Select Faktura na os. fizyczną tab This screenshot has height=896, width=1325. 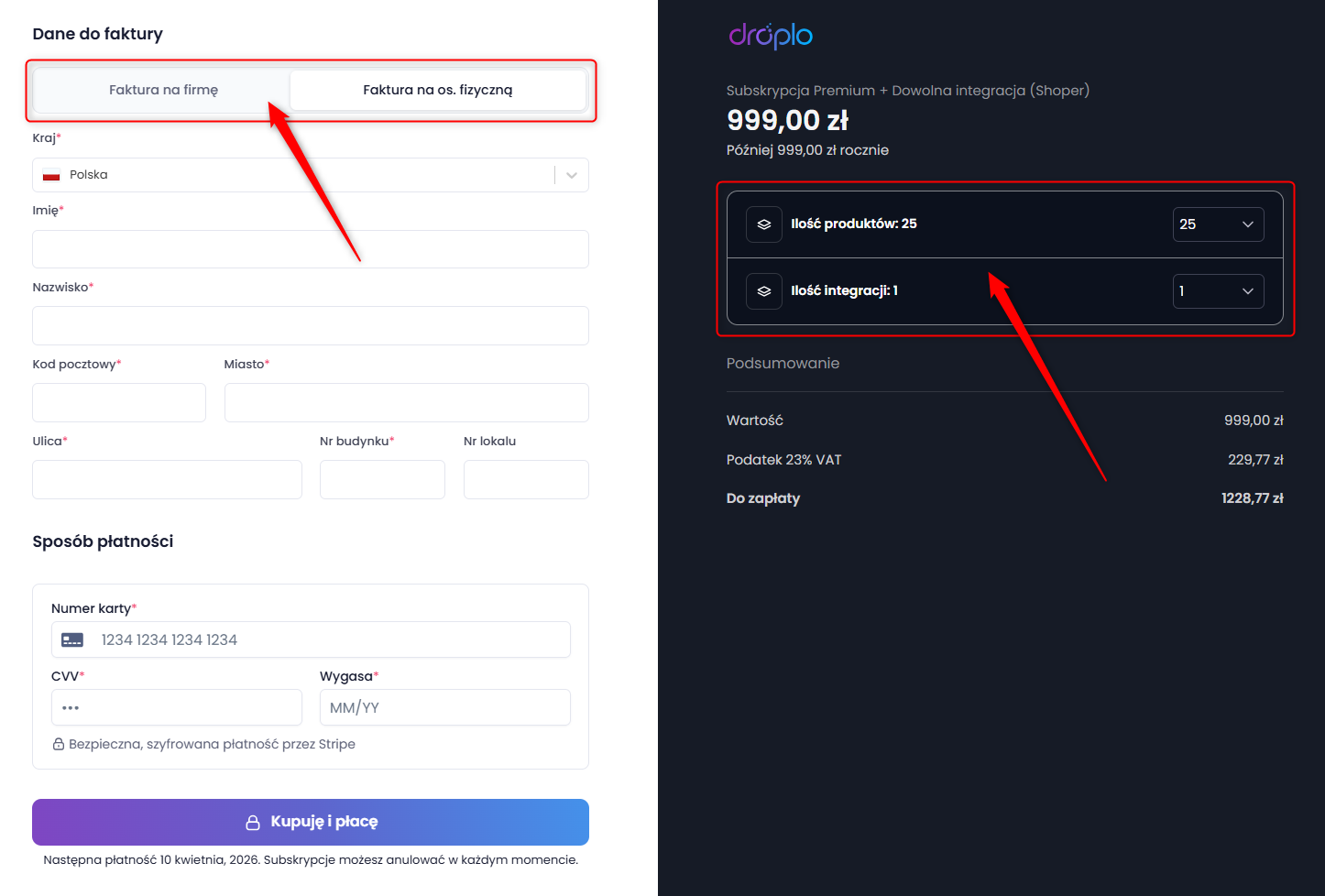438,90
